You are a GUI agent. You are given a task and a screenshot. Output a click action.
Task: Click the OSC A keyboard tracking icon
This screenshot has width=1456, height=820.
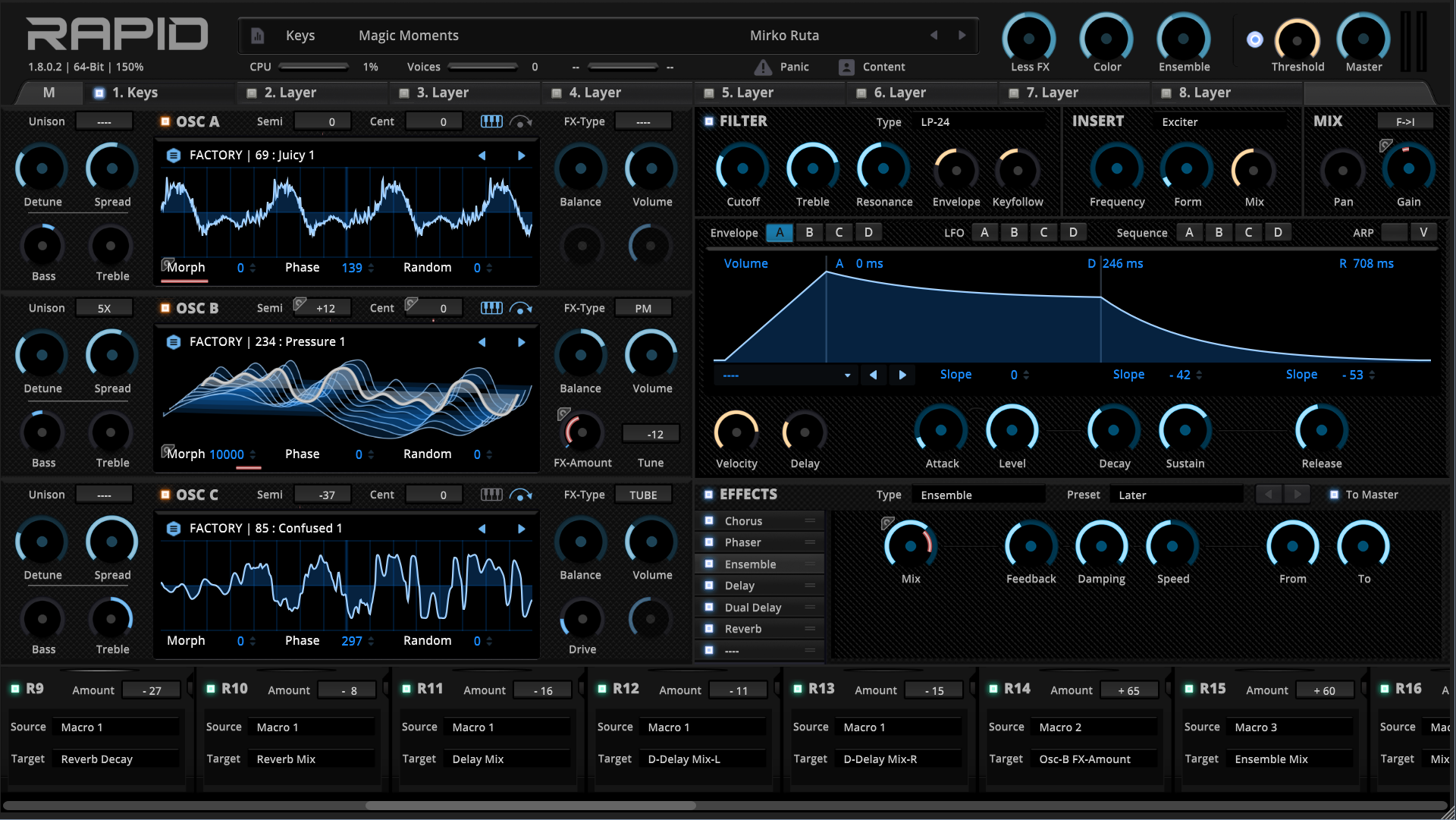coord(491,121)
